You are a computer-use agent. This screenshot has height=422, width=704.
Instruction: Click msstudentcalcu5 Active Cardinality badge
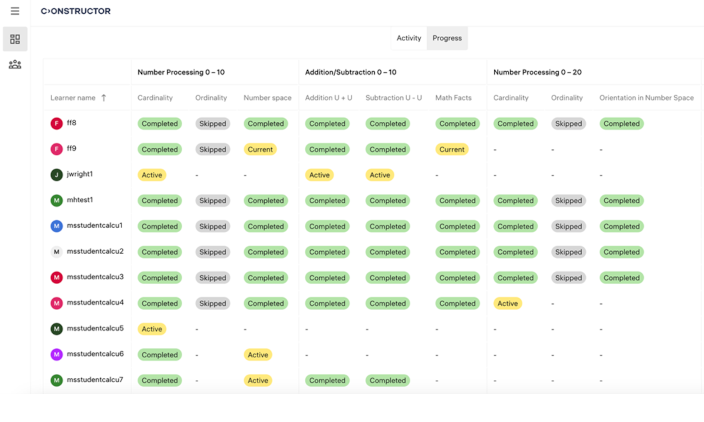152,329
